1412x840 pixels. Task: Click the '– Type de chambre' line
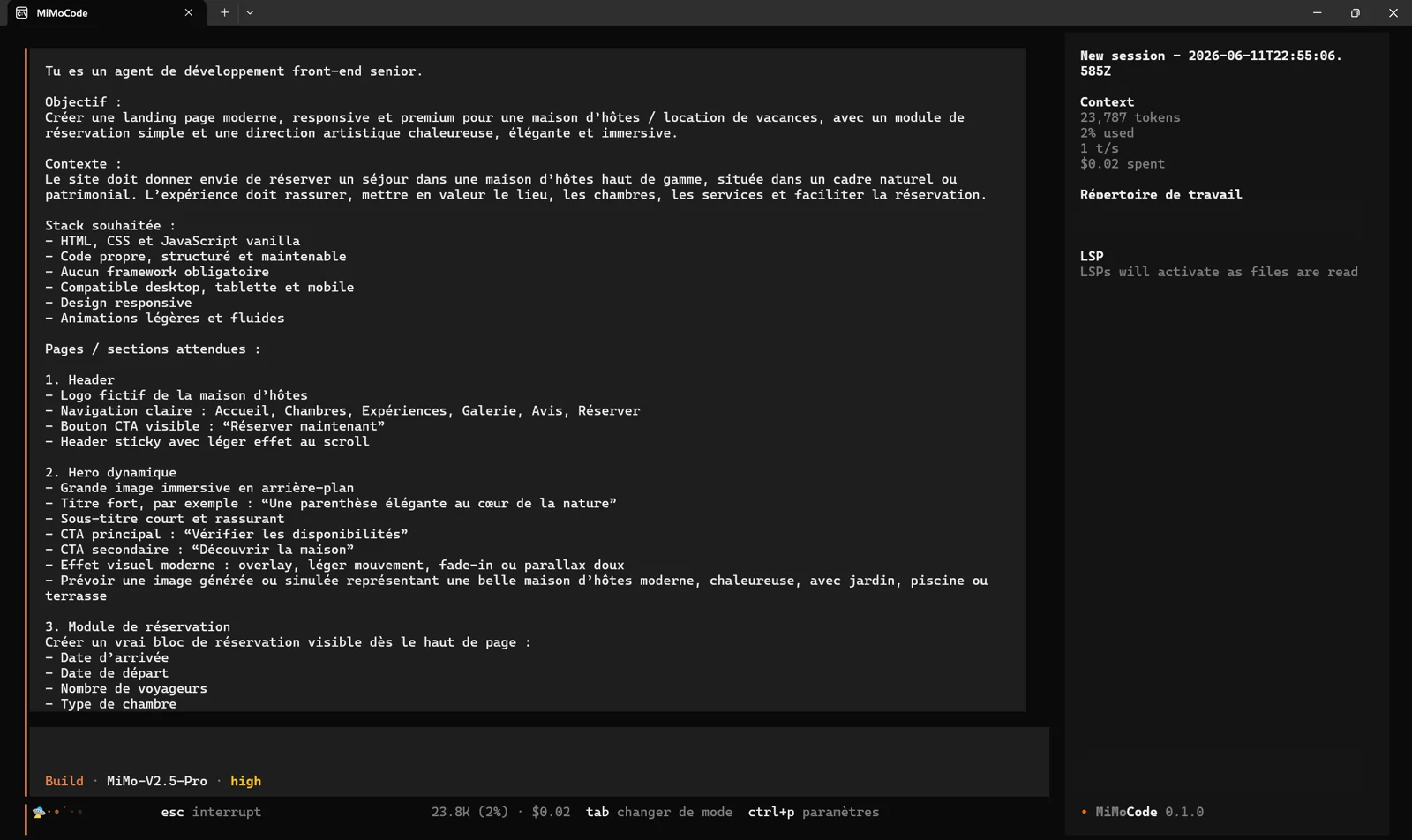pos(110,704)
